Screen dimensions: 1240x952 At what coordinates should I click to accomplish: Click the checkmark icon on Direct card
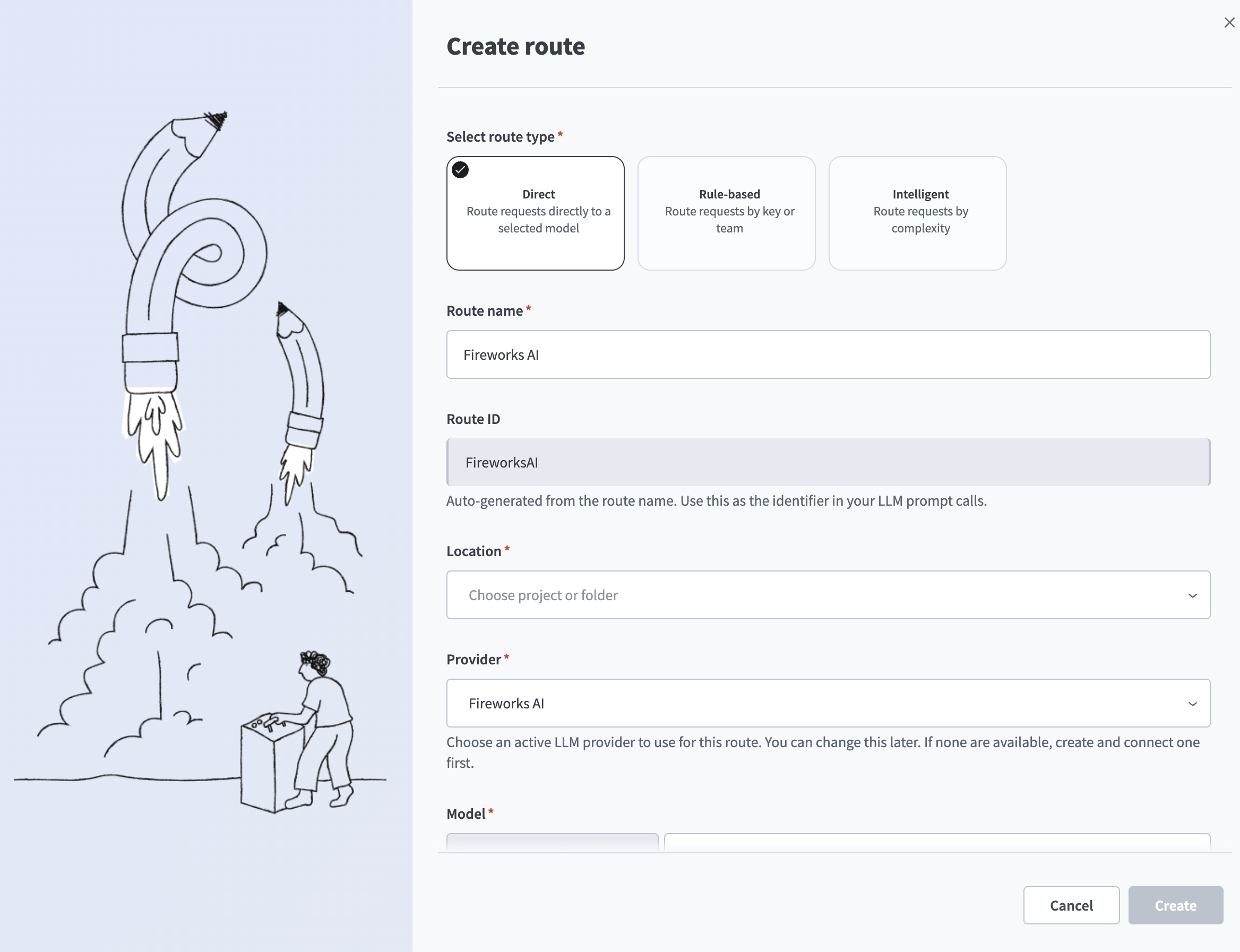click(460, 170)
